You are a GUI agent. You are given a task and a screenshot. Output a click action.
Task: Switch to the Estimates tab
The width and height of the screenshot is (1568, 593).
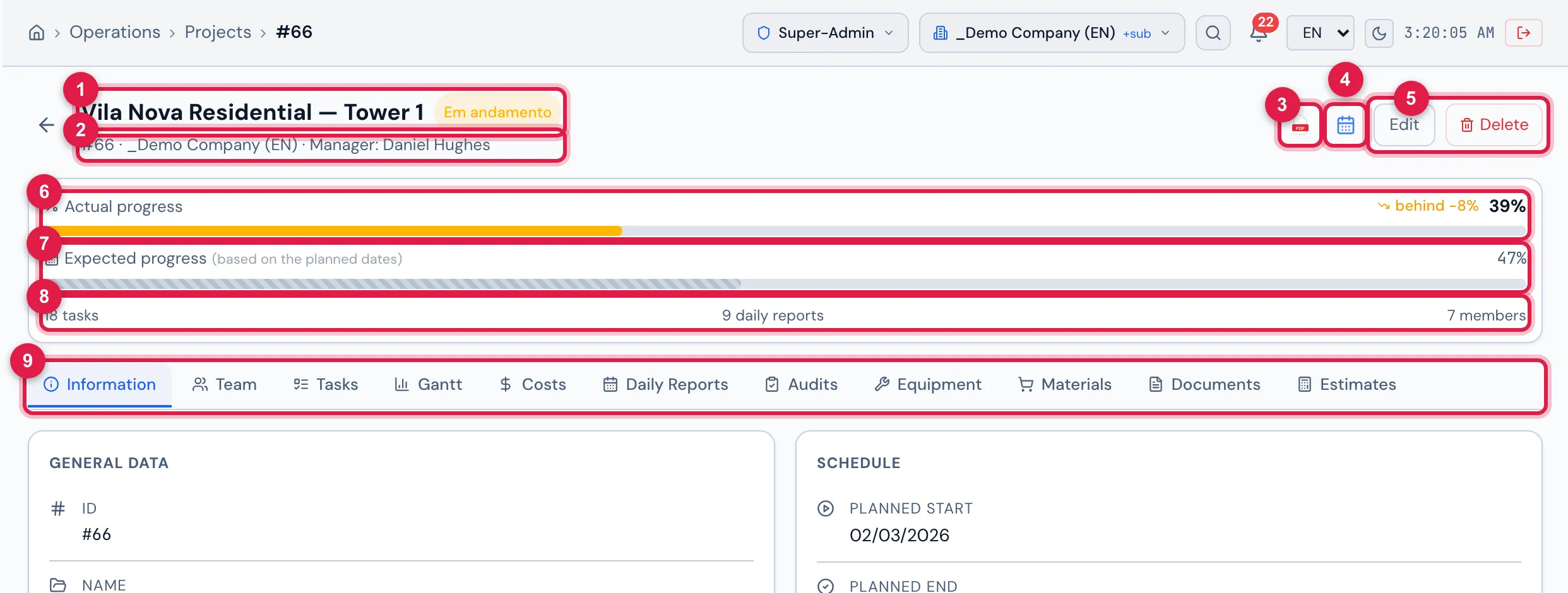tap(1346, 385)
